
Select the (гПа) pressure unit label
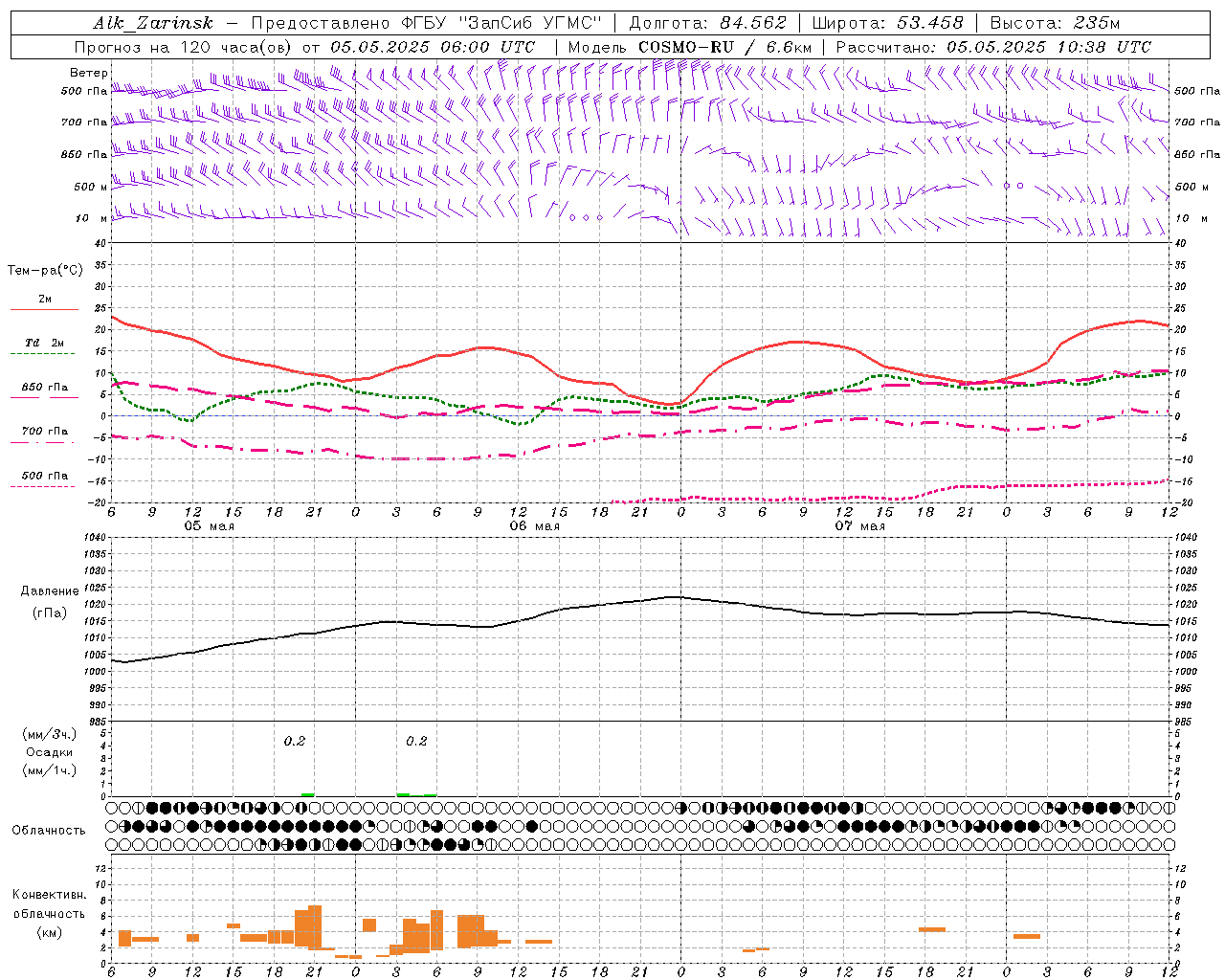coord(50,612)
